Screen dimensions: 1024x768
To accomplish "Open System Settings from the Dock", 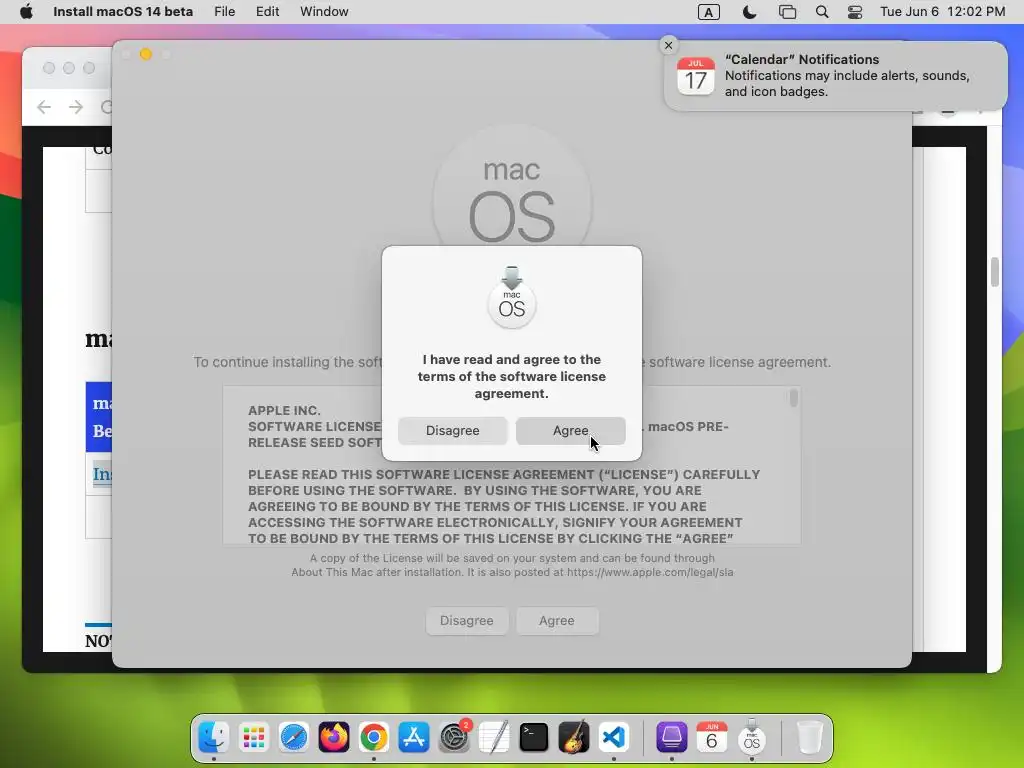I will 454,737.
